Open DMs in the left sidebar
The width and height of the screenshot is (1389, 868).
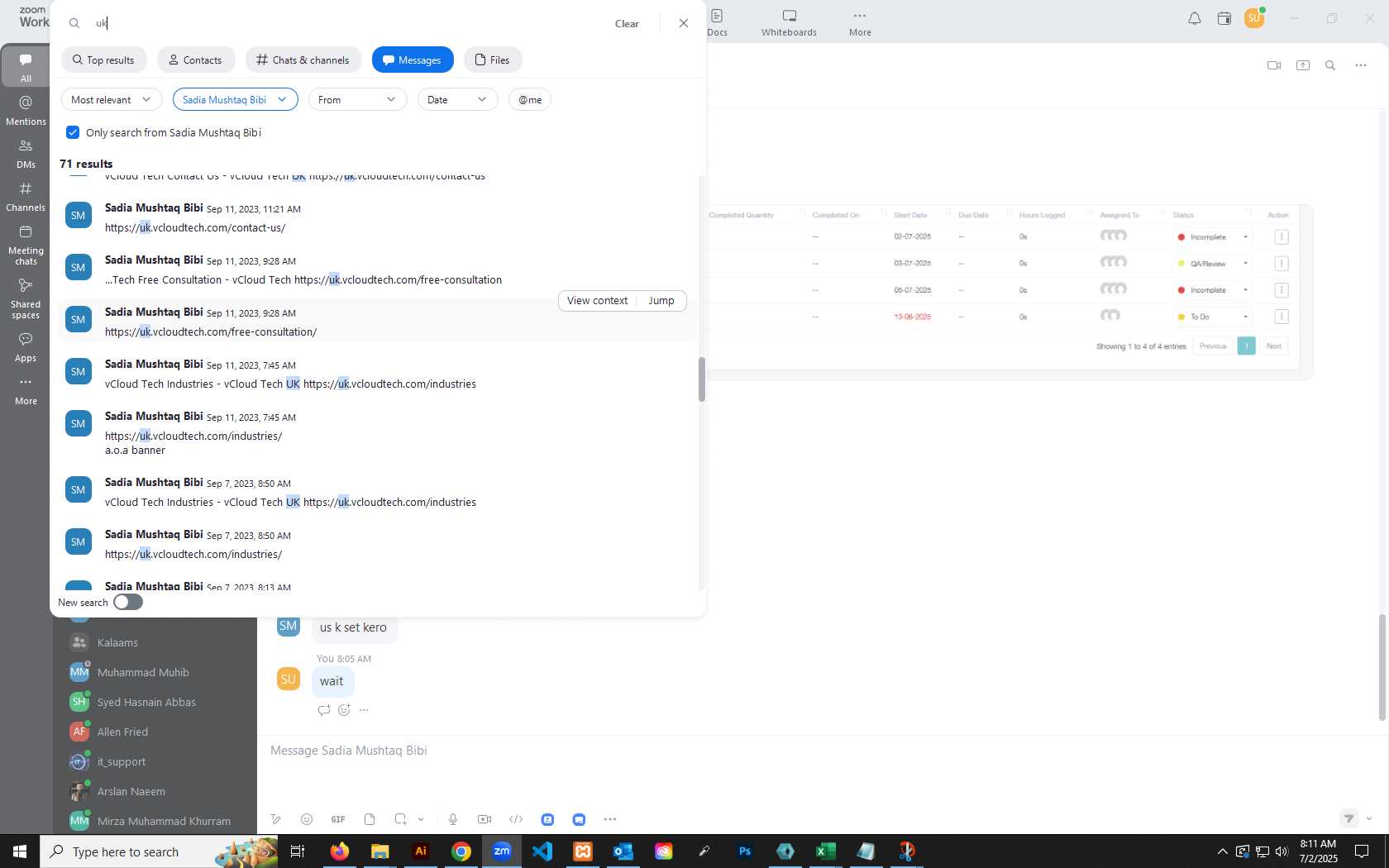click(x=26, y=154)
